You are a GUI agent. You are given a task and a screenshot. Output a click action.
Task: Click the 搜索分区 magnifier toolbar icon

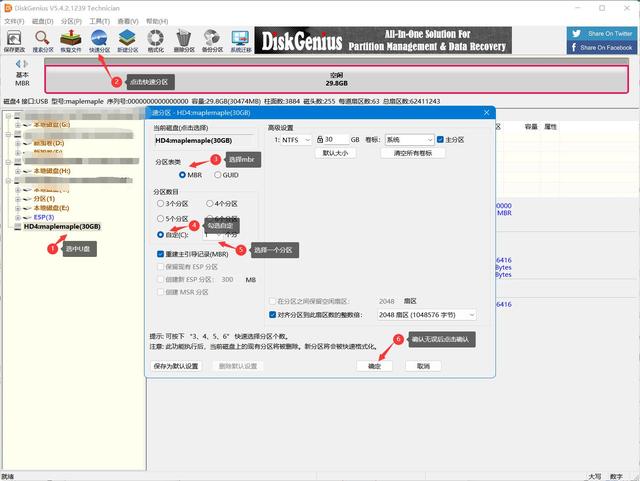click(43, 41)
